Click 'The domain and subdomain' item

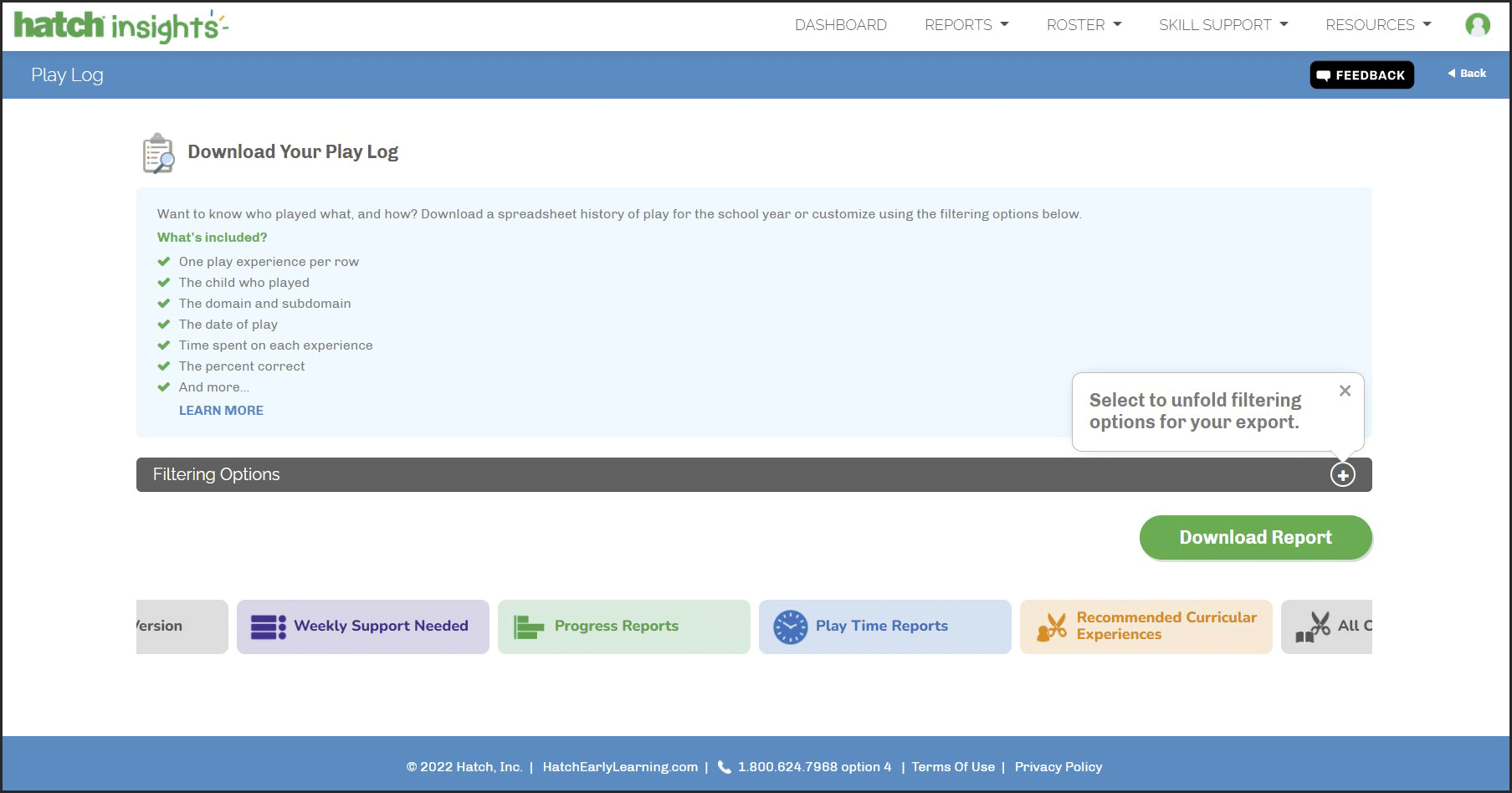point(264,304)
